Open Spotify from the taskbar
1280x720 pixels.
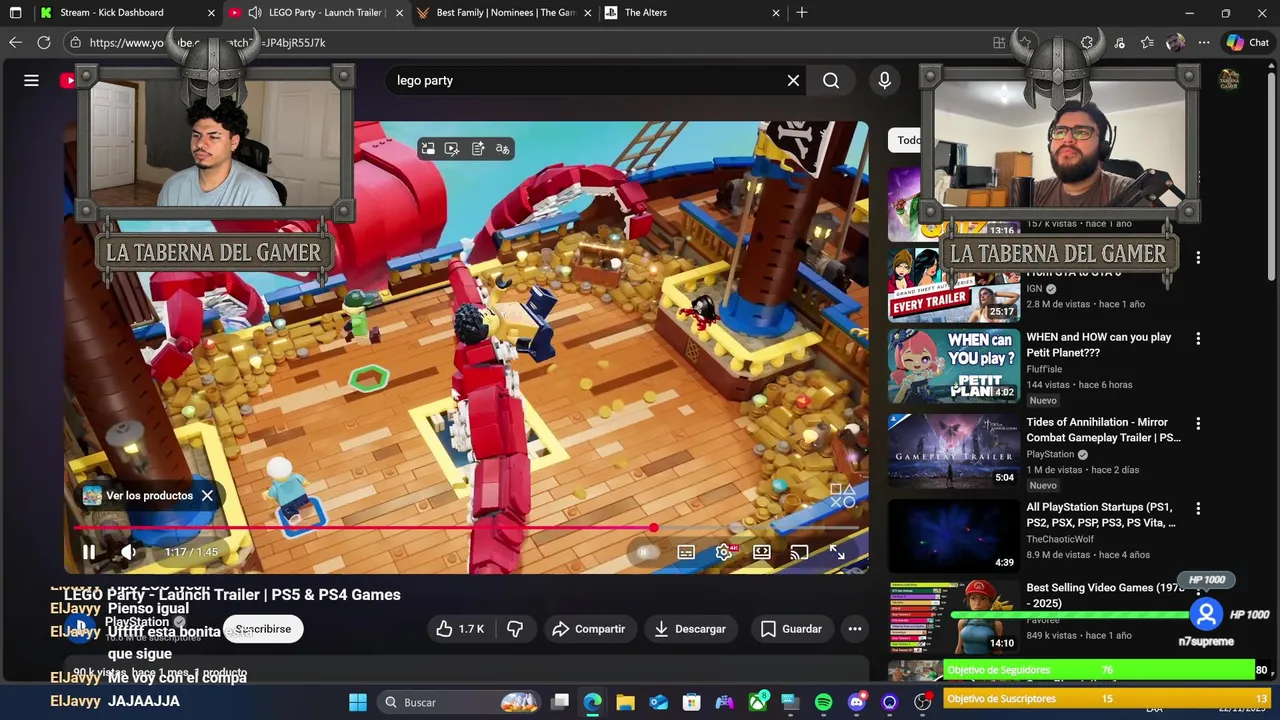pyautogui.click(x=824, y=702)
